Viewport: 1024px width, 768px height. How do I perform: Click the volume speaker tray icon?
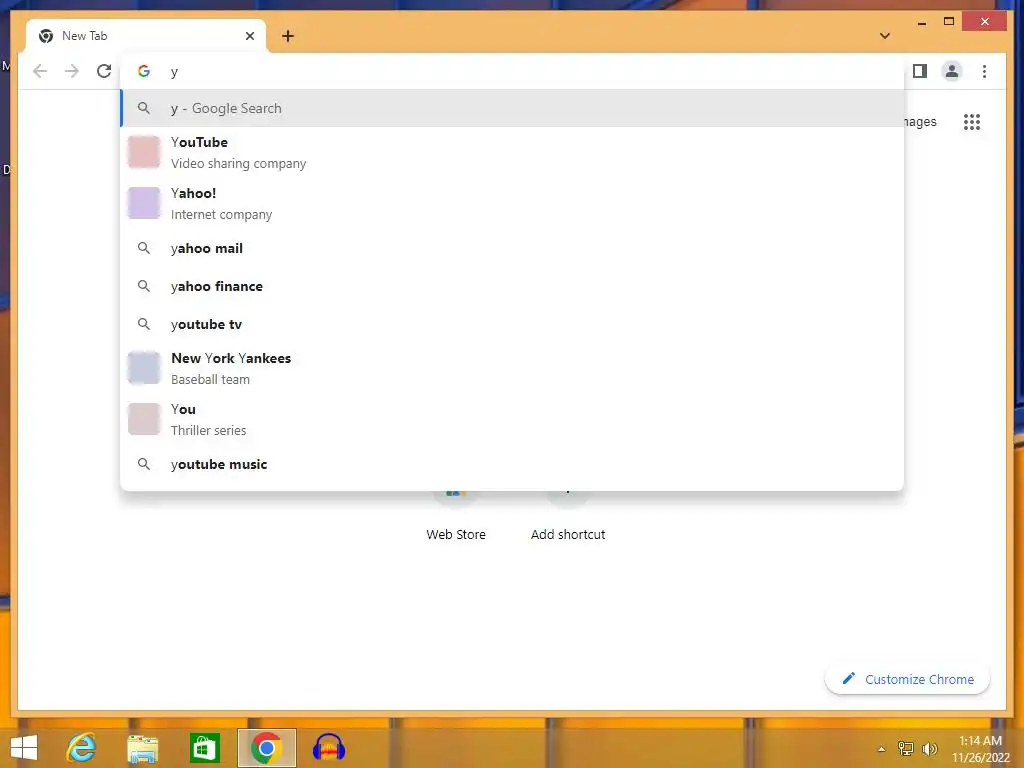click(x=929, y=749)
